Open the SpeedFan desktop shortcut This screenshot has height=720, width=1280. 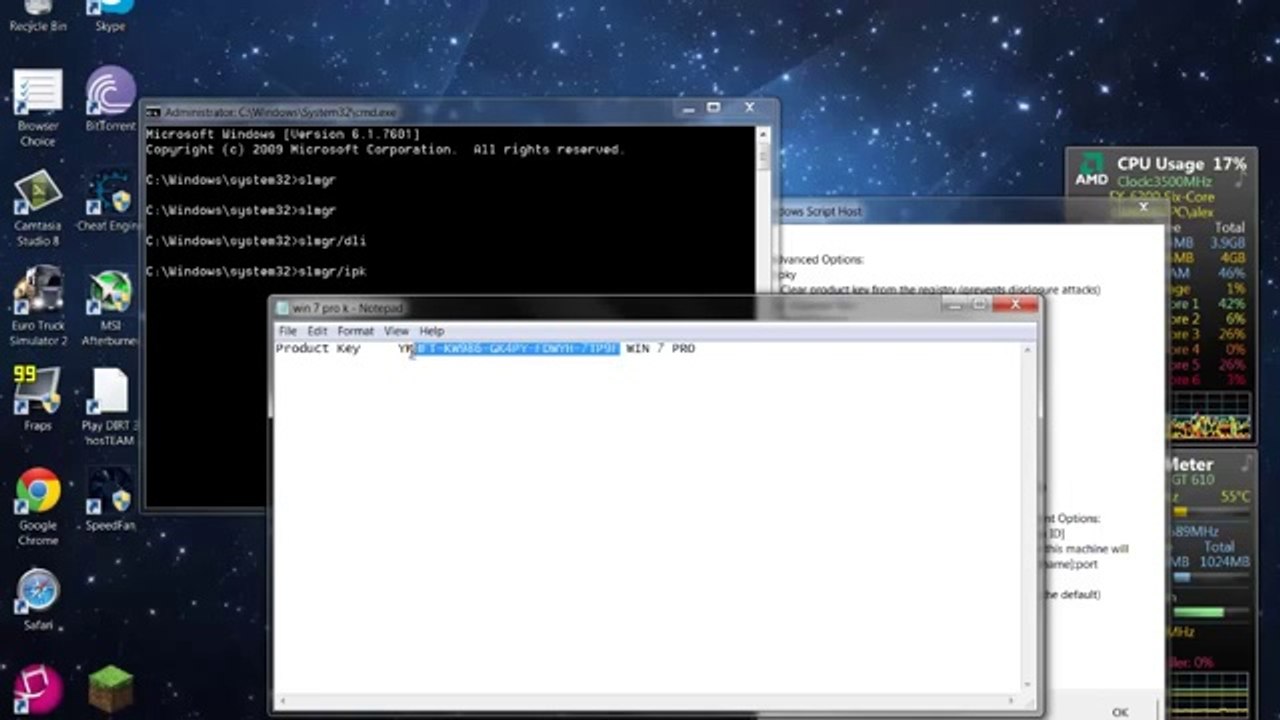[110, 499]
